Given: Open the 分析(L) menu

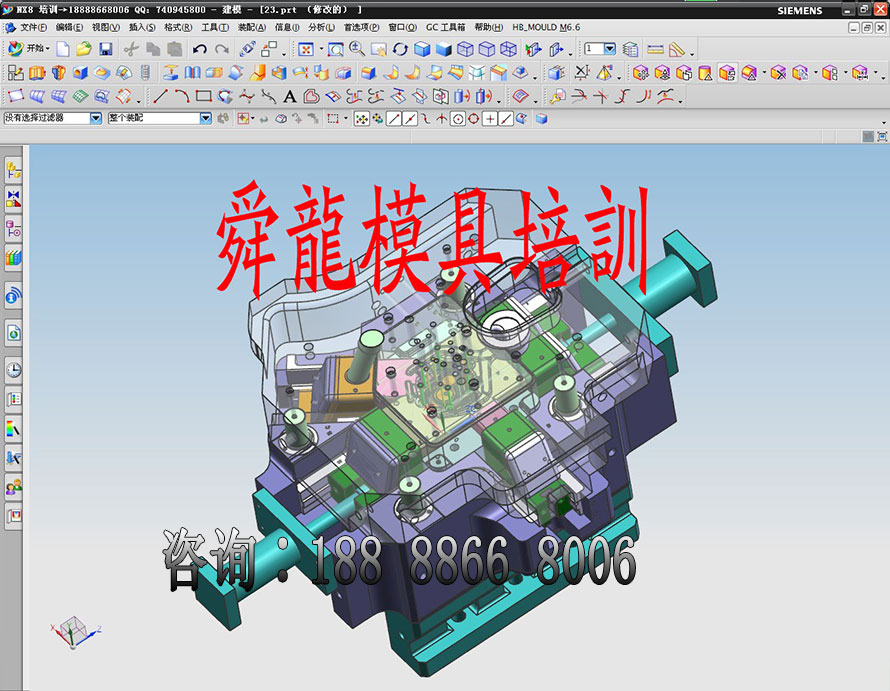Looking at the screenshot, I should tap(321, 27).
